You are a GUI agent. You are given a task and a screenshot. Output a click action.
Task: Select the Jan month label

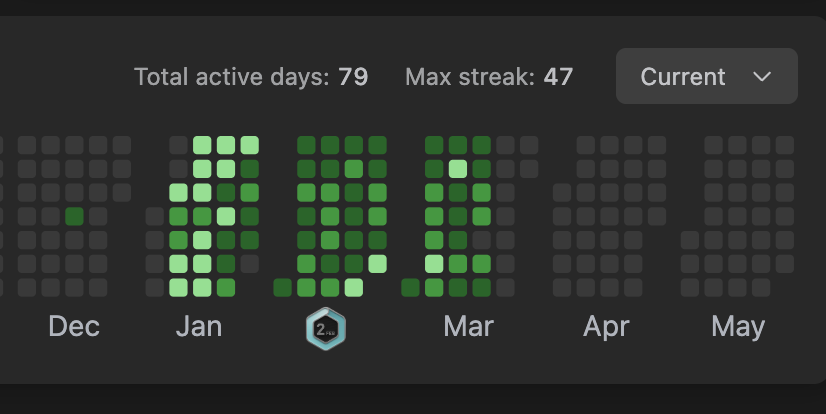pos(199,327)
